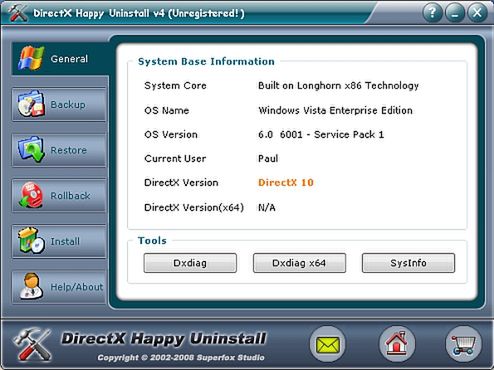Click the orange DirectX 10 value
This screenshot has height=370, width=494.
(x=286, y=183)
